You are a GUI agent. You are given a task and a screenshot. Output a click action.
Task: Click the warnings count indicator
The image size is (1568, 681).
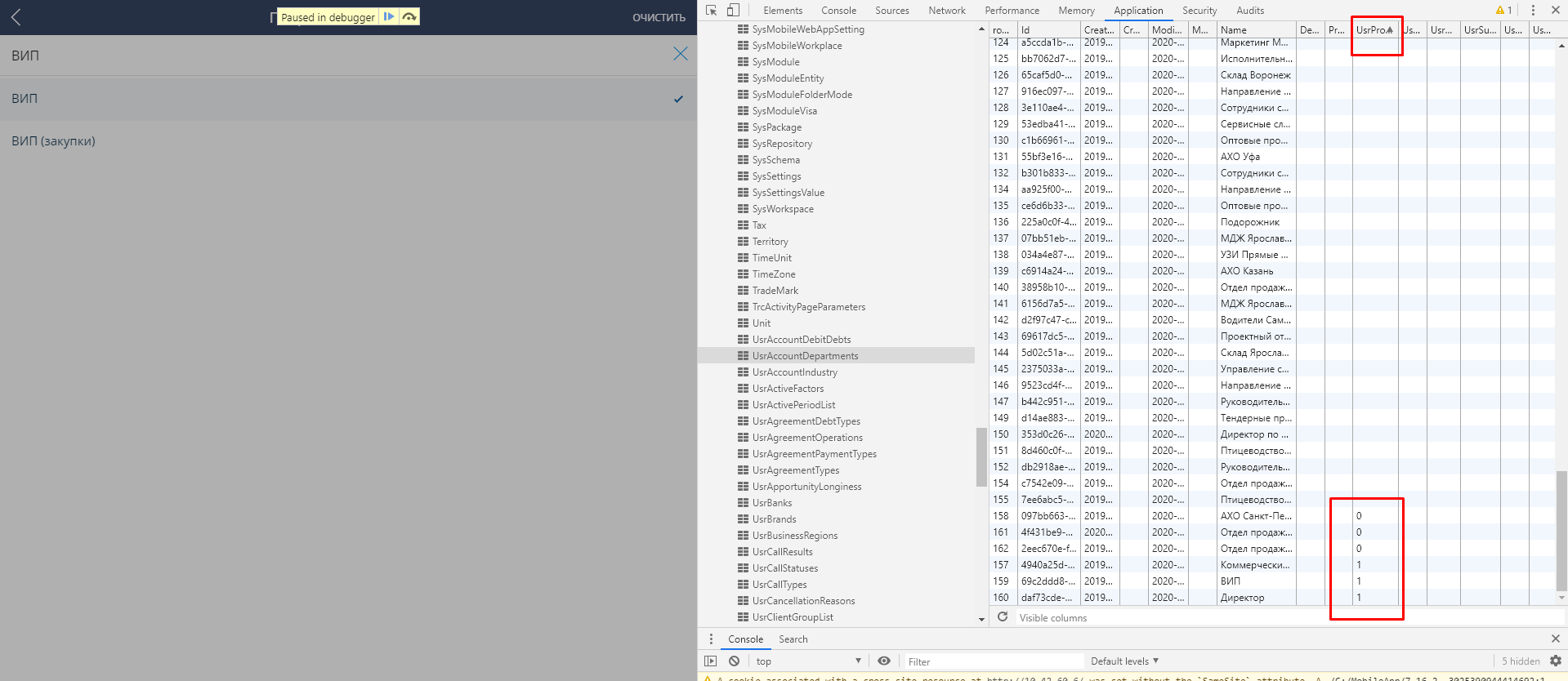tap(1503, 11)
